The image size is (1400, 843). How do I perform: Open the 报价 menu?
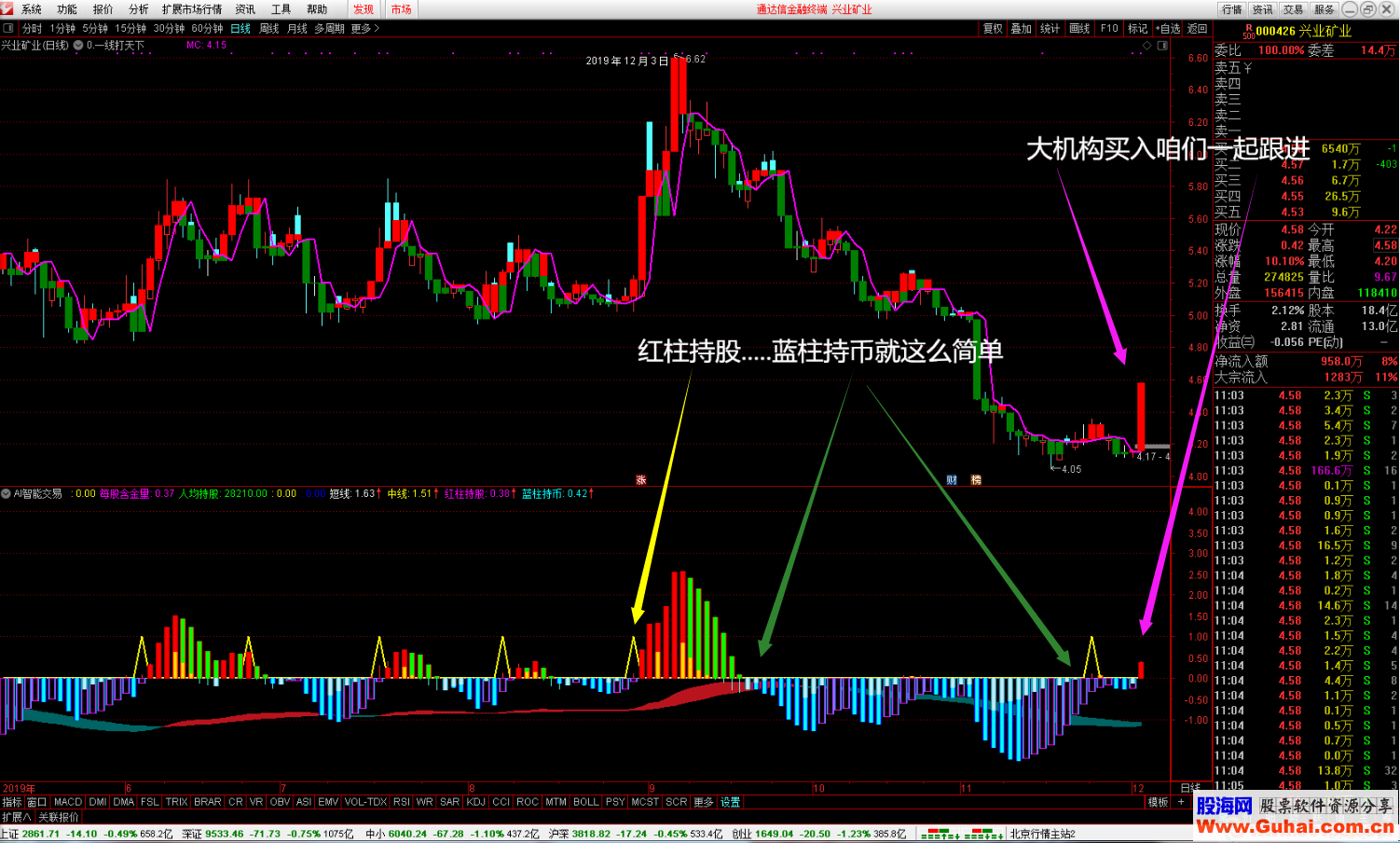click(x=103, y=9)
